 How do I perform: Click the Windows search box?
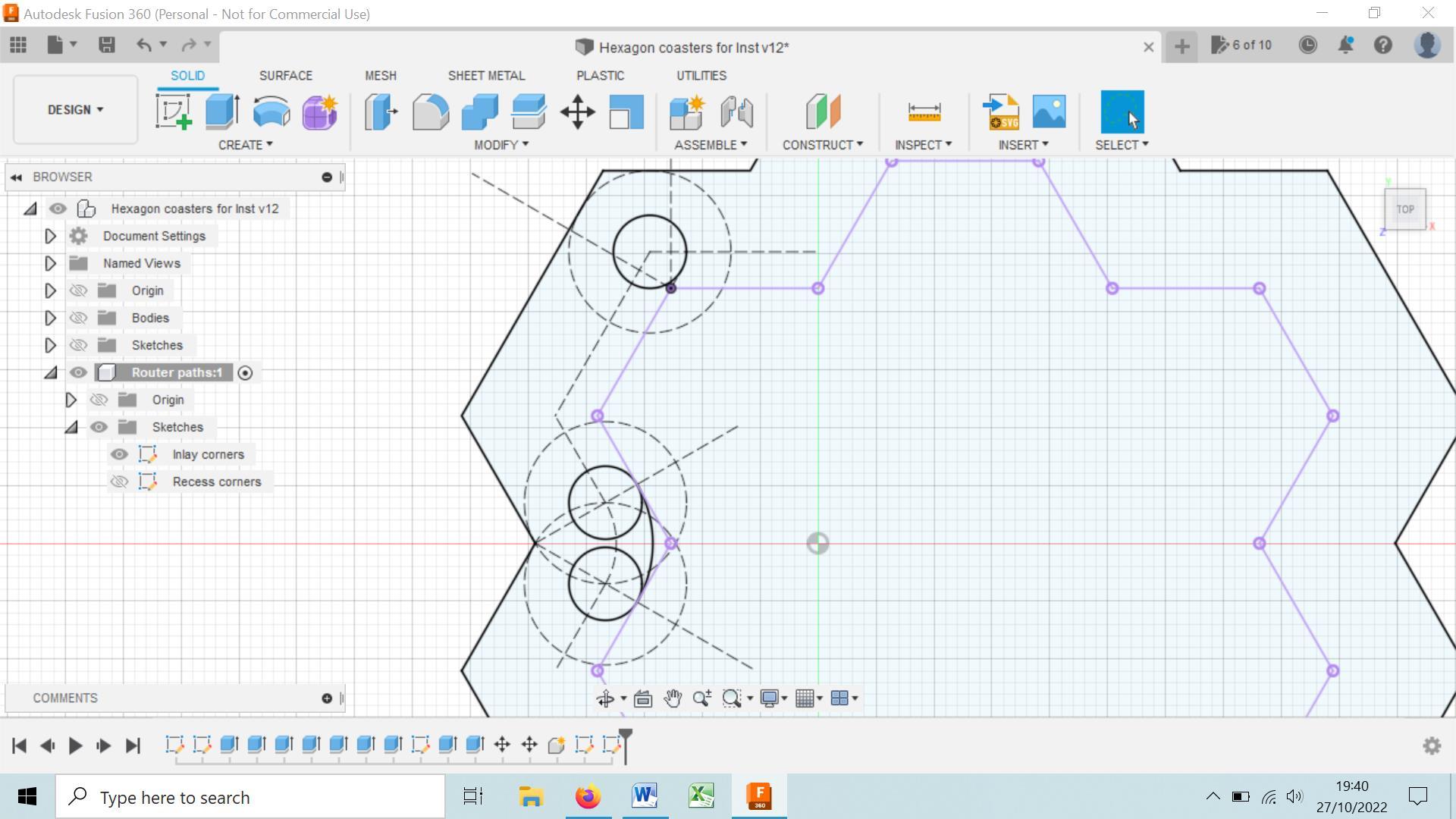pyautogui.click(x=250, y=796)
